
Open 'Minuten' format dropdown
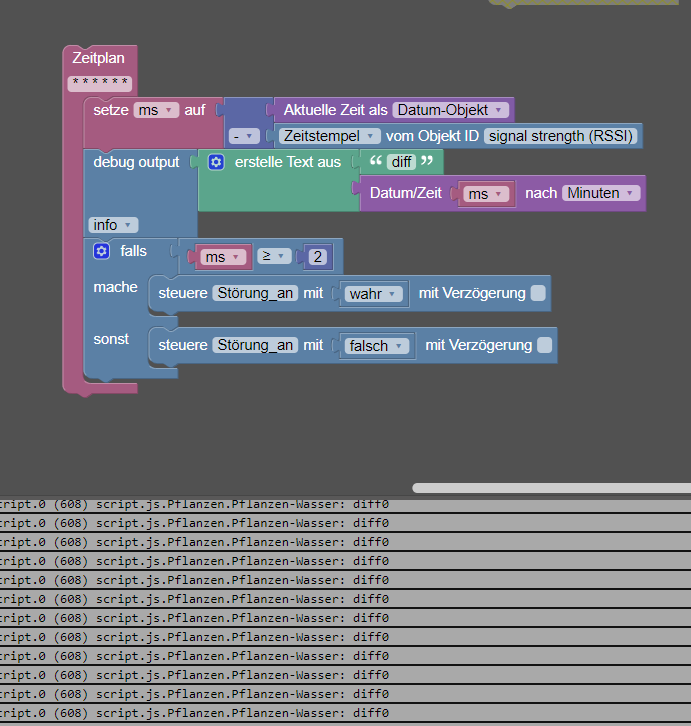601,193
